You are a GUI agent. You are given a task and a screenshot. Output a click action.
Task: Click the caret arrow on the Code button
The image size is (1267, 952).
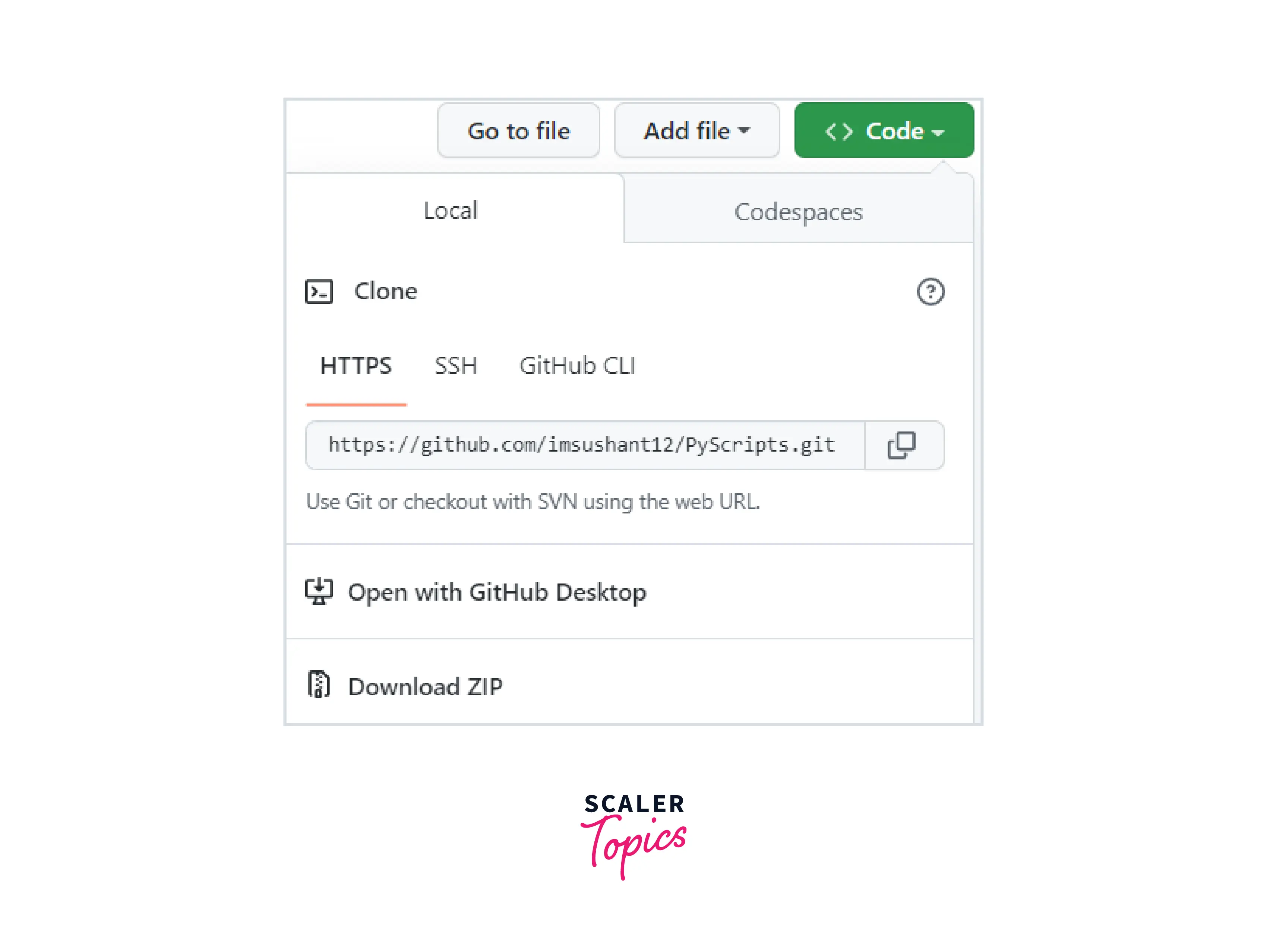(x=938, y=133)
